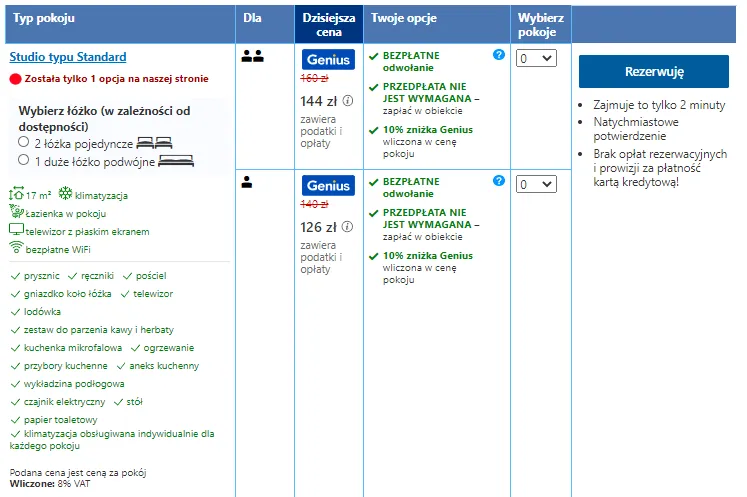Click the single-person occupancy icon
The height and width of the screenshot is (497, 747).
point(247,182)
